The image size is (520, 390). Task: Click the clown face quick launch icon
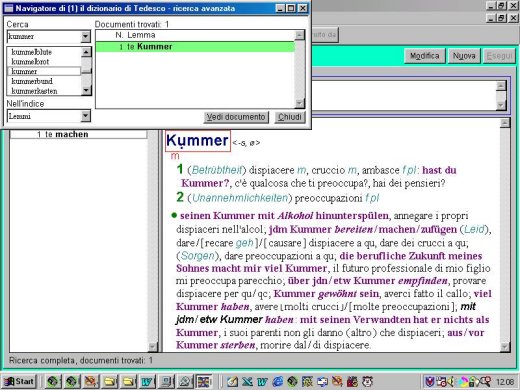(x=367, y=381)
